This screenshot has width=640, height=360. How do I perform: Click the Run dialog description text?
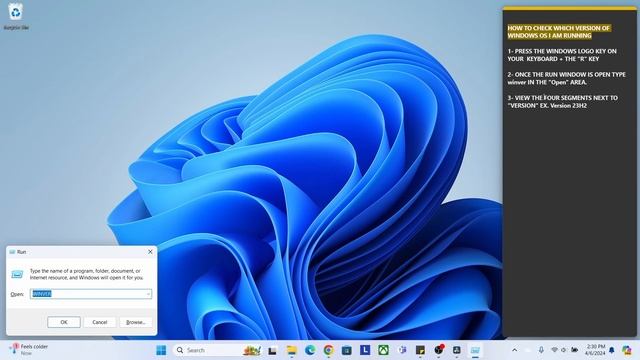[87, 274]
